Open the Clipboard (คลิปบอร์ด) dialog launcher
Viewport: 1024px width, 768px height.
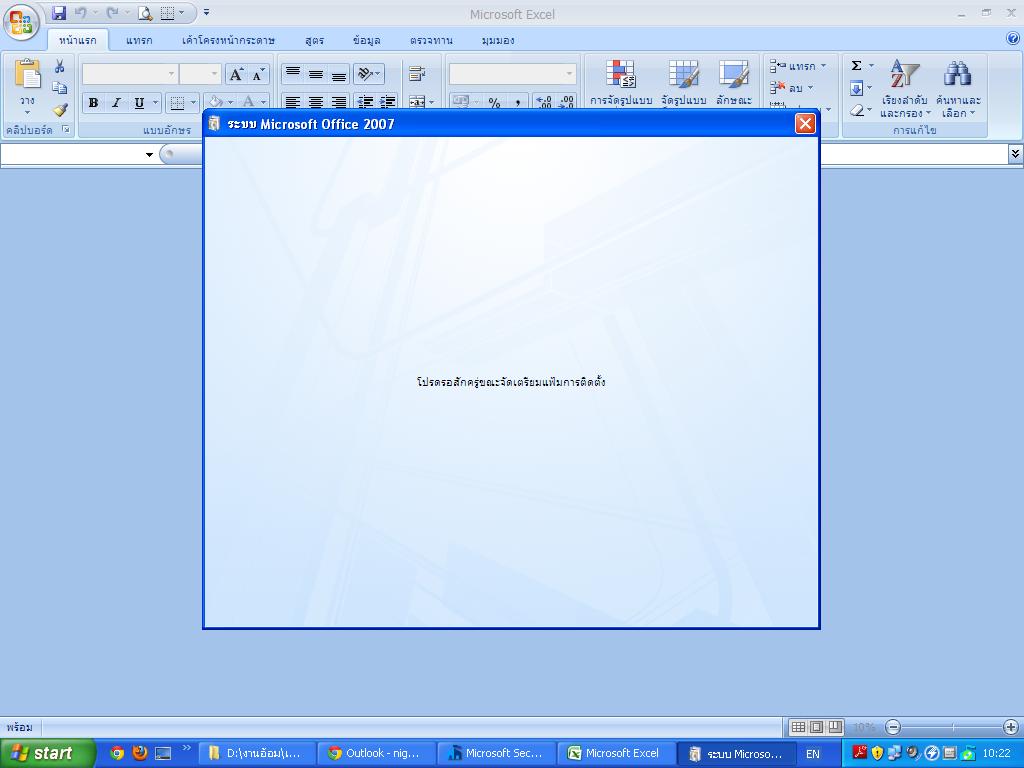click(x=66, y=129)
